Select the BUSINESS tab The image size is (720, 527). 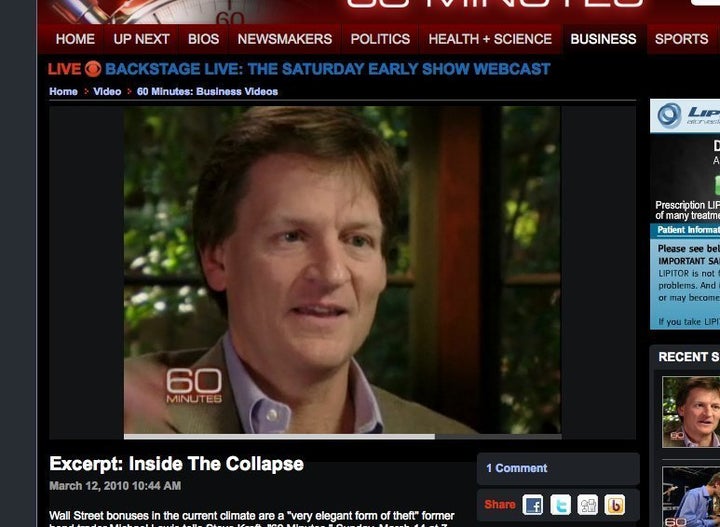tap(603, 39)
